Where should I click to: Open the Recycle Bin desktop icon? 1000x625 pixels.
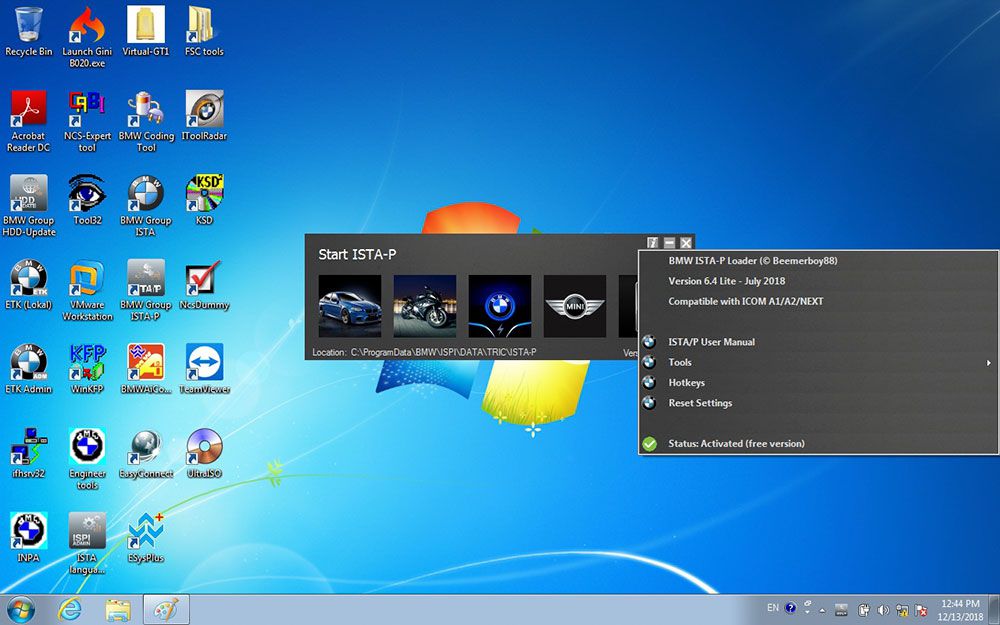coord(29,31)
